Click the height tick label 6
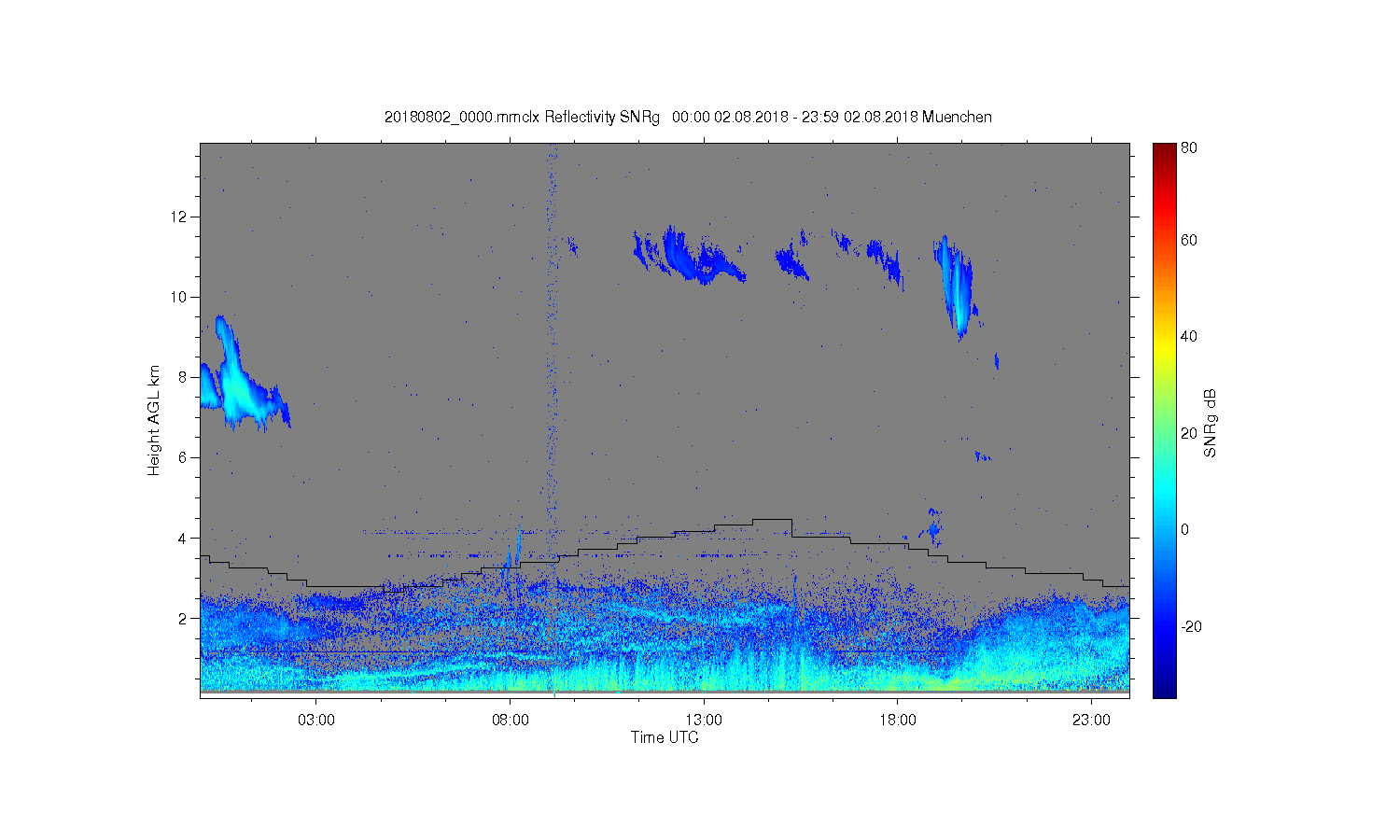The height and width of the screenshot is (840, 1400). point(184,457)
